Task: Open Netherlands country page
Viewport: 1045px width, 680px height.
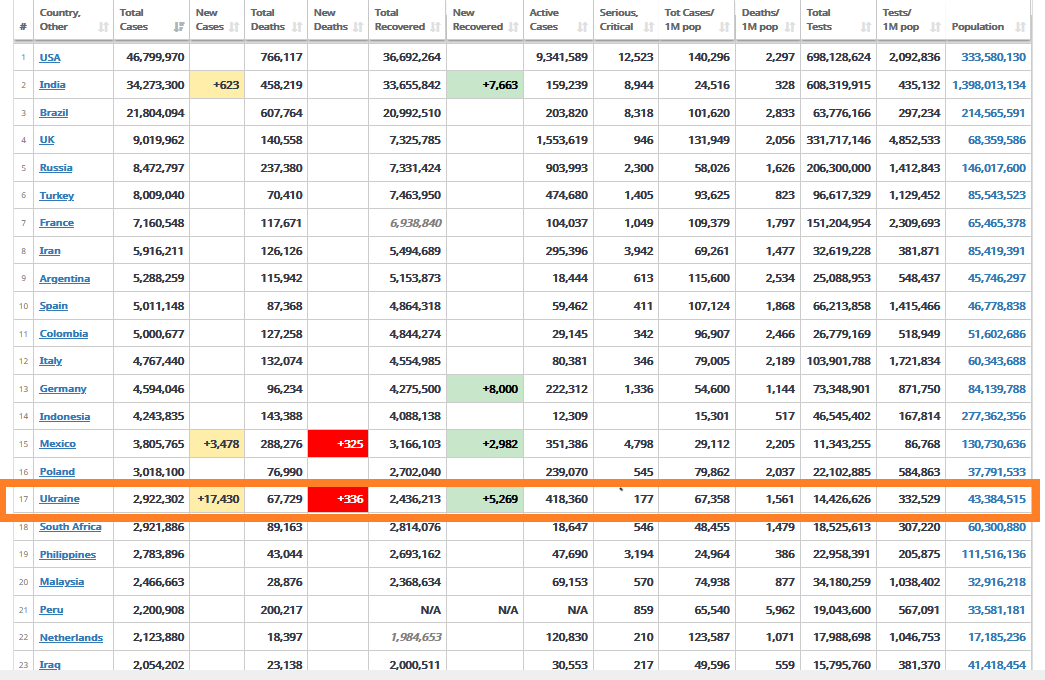Action: pyautogui.click(x=71, y=637)
